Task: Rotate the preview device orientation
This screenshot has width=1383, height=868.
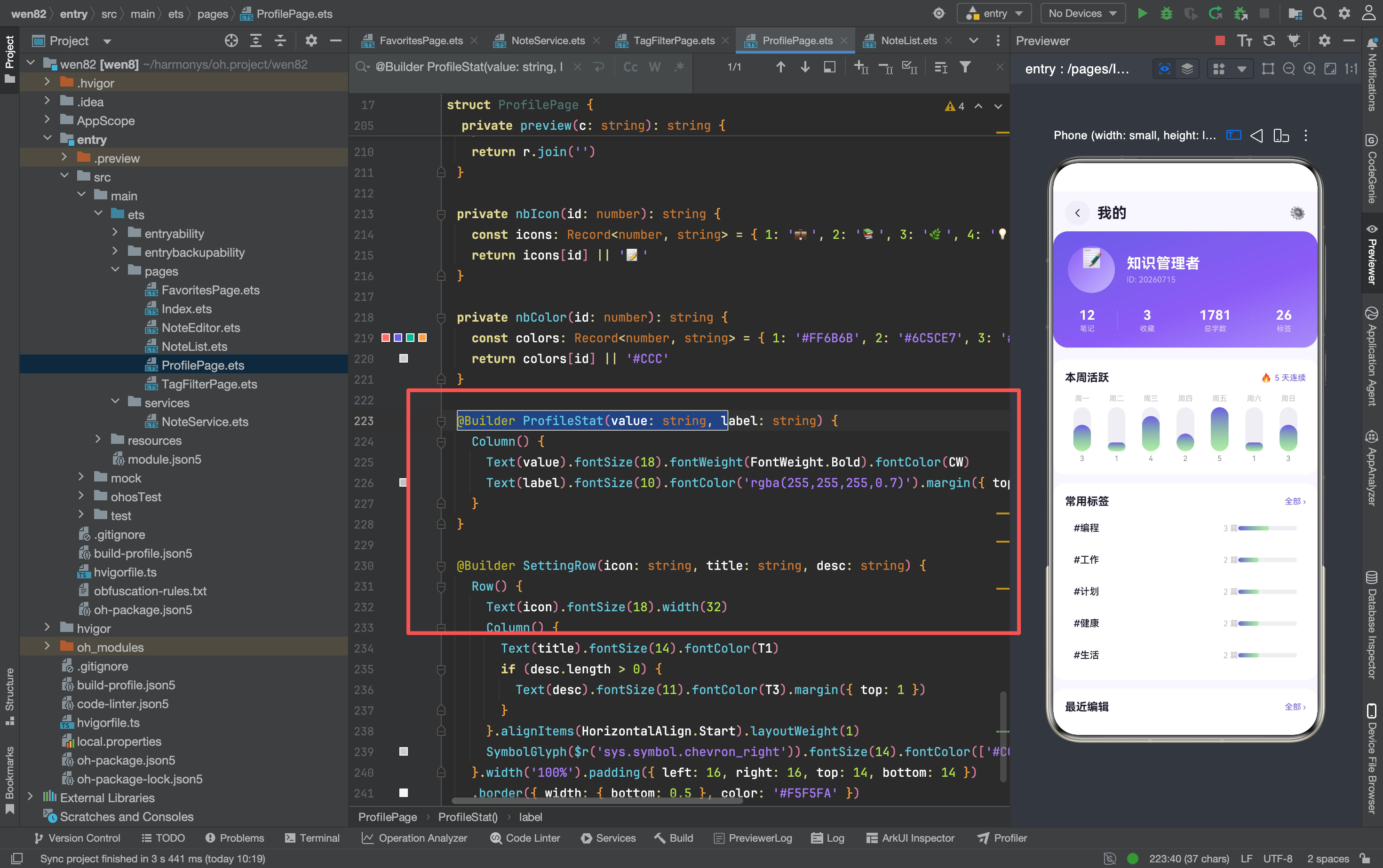Action: (1281, 135)
